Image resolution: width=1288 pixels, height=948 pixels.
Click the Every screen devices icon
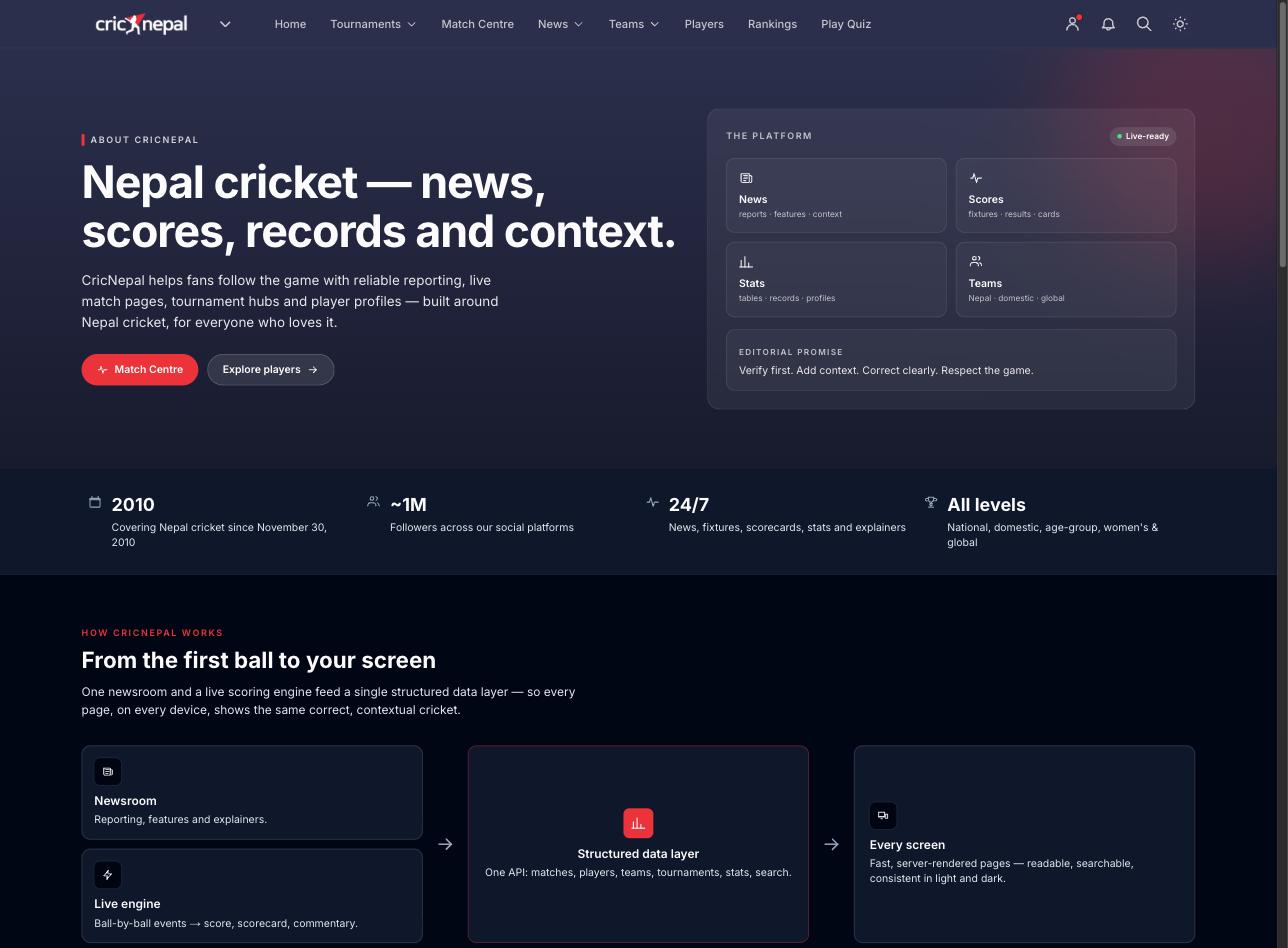point(883,816)
